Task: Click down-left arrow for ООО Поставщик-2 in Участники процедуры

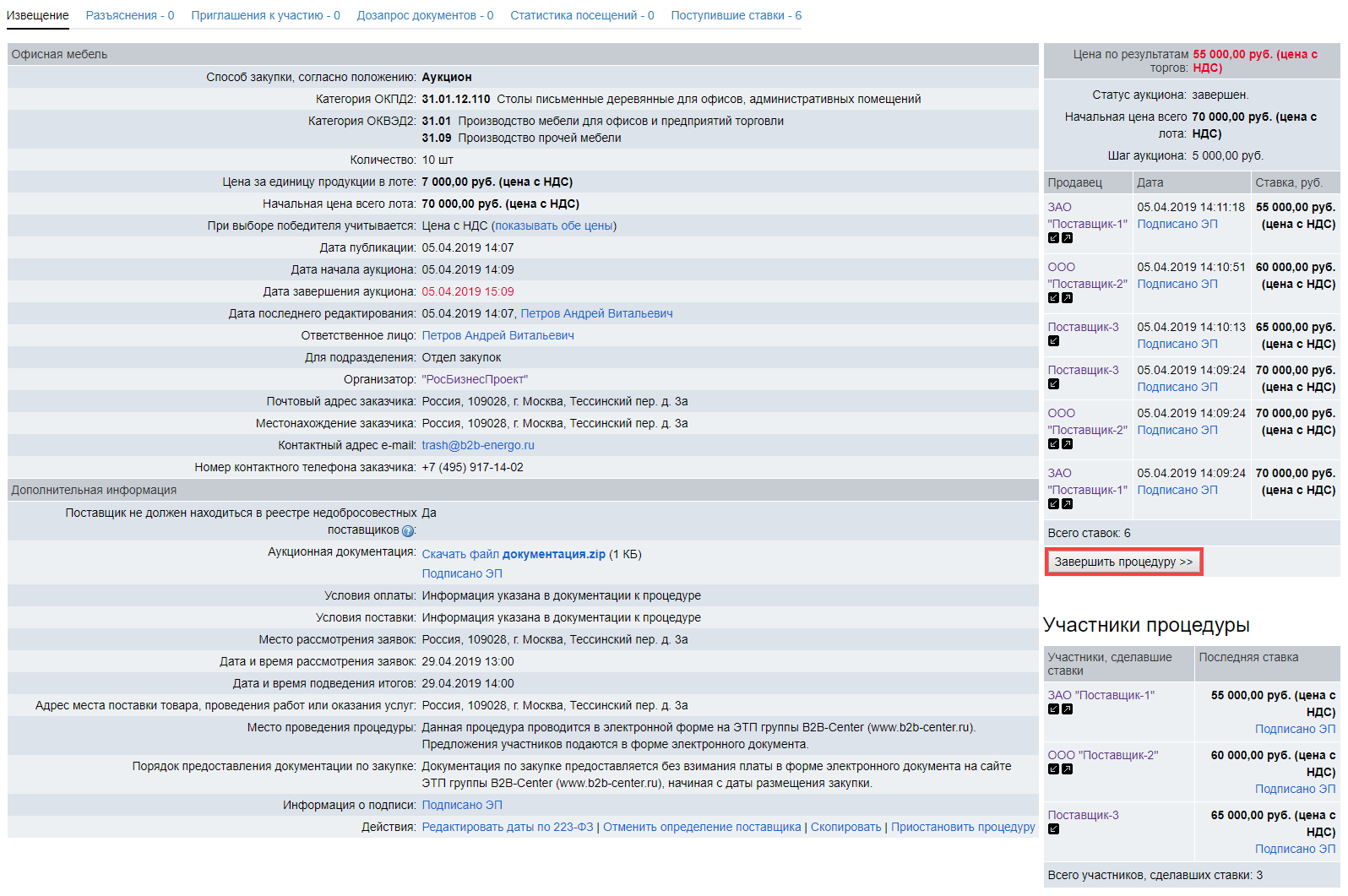Action: coord(1053,769)
